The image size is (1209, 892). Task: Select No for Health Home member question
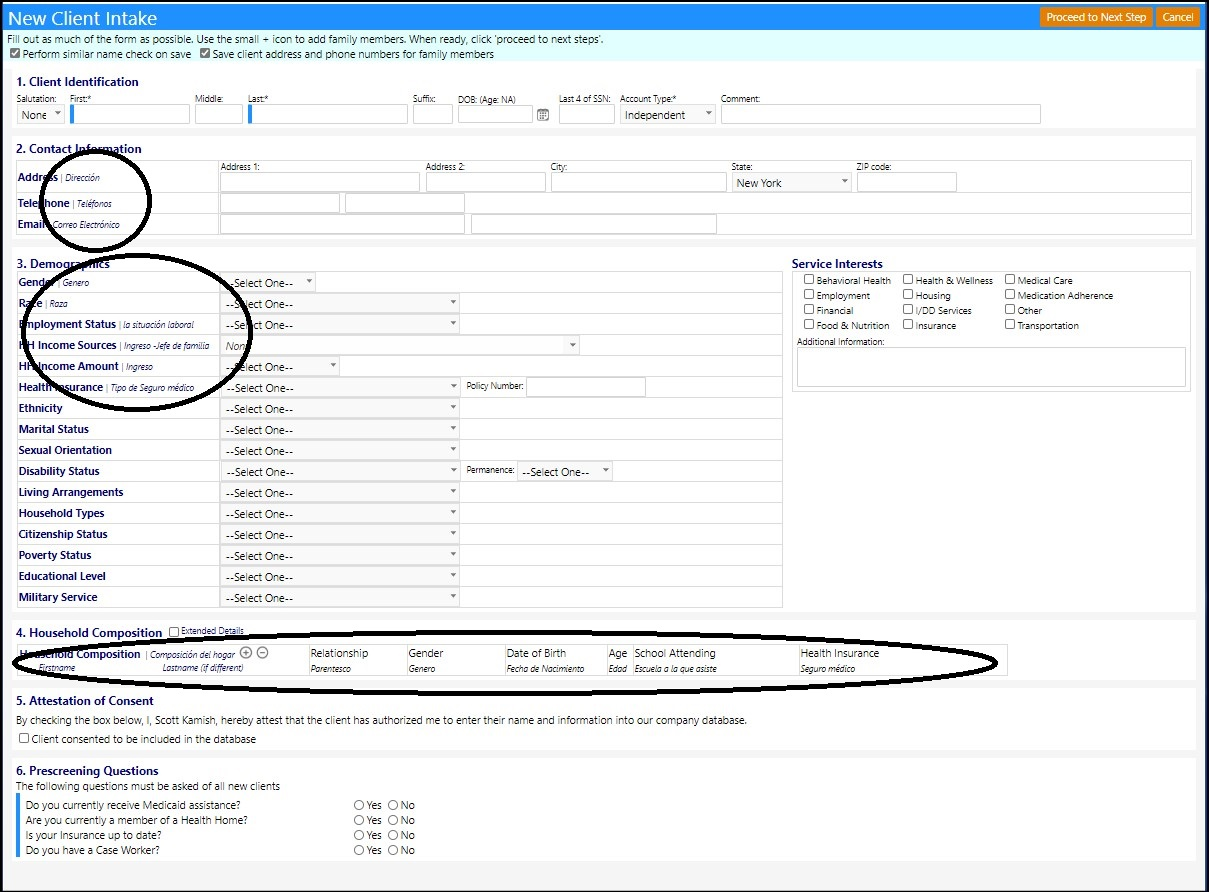(x=393, y=820)
